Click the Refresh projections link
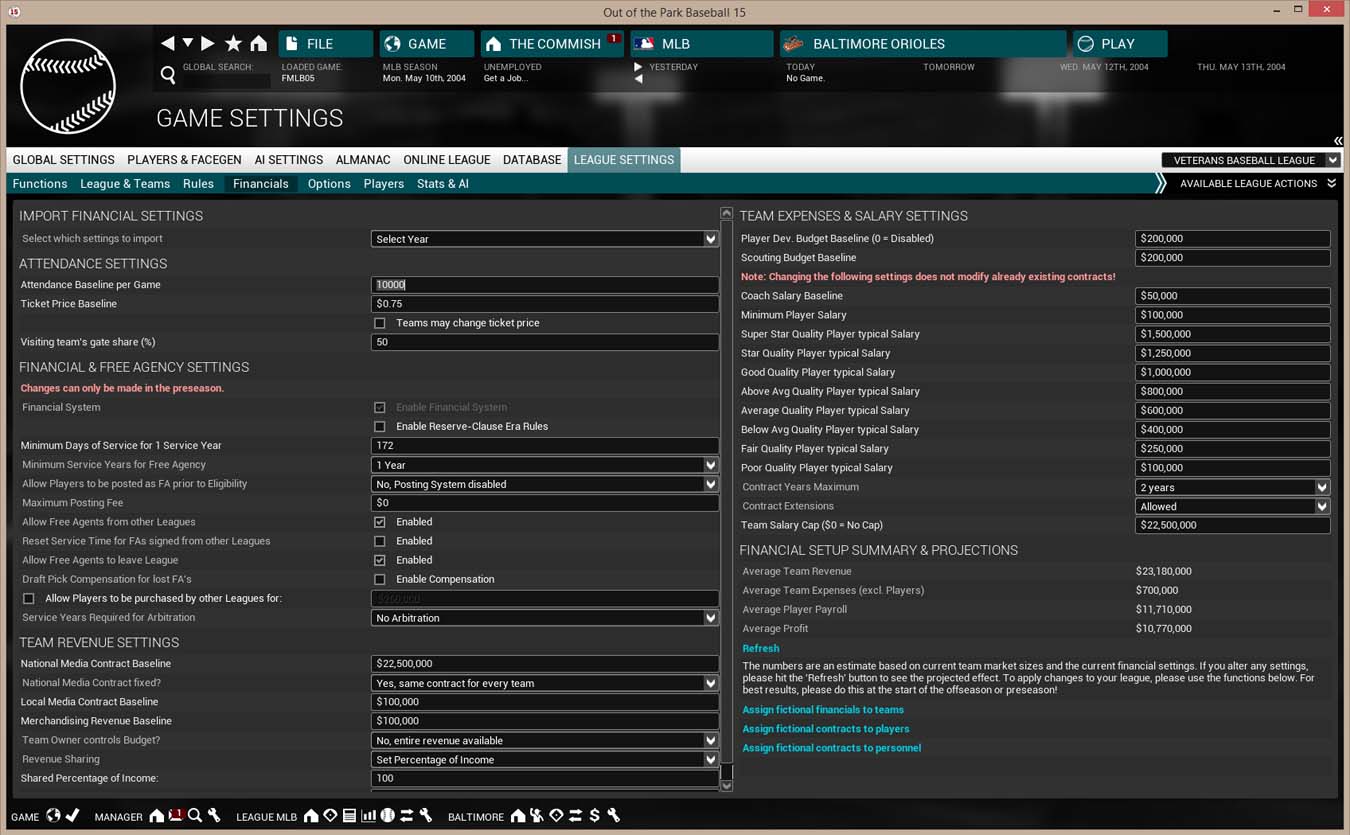Viewport: 1350px width, 835px height. (760, 648)
